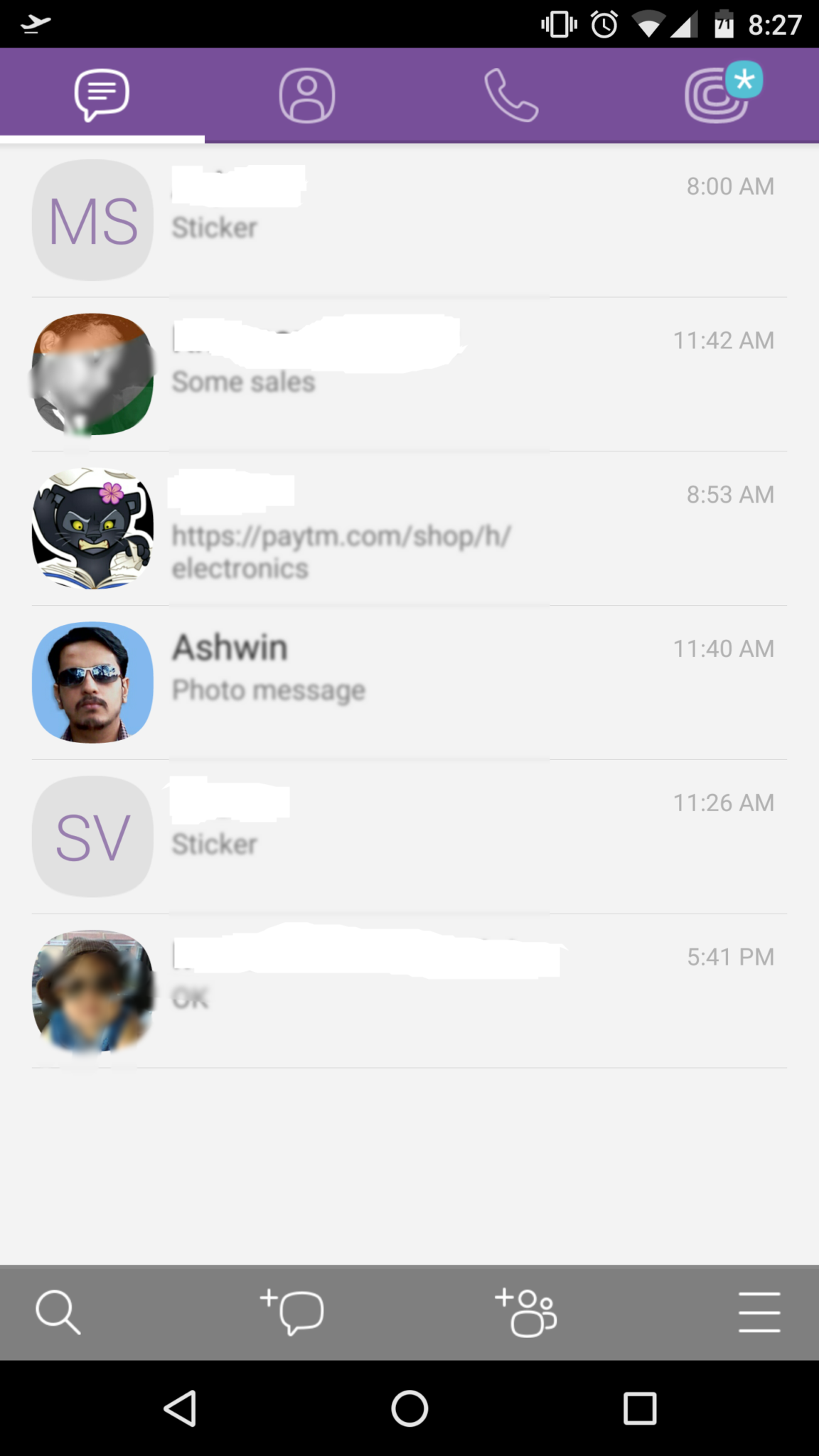Open the Calls tab phone icon
Image resolution: width=819 pixels, height=1456 pixels.
coord(511,95)
